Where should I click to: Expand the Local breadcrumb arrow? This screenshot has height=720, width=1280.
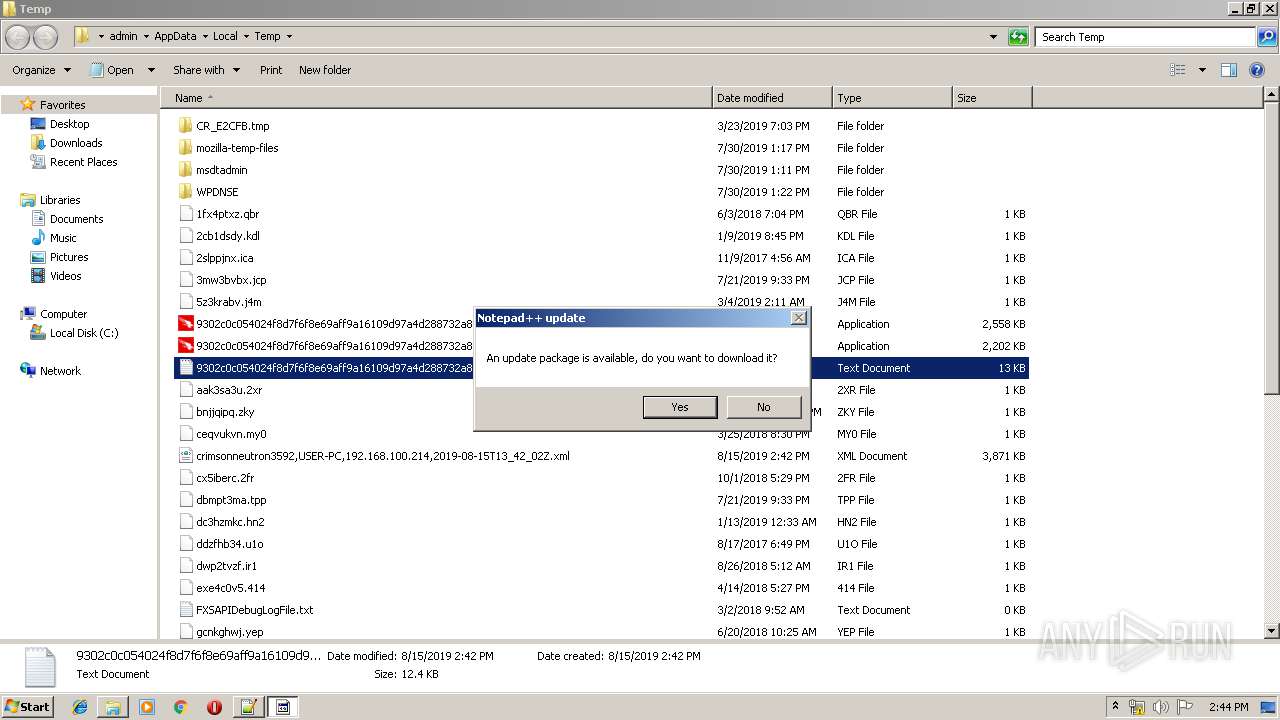pos(246,37)
